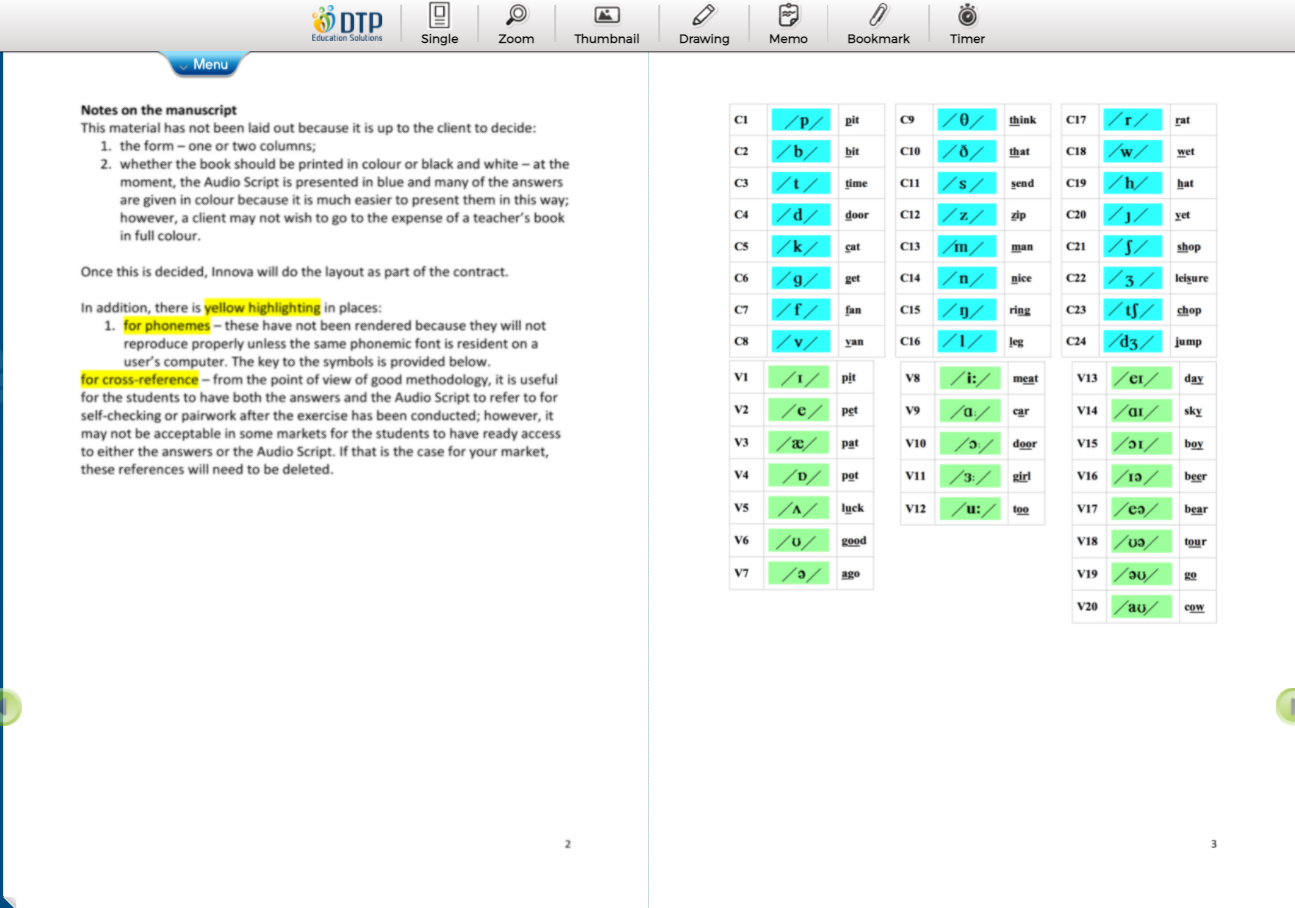Viewport: 1295px width, 908px height.
Task: Click the /p/ phoneme cell in row C1
Action: point(801,120)
